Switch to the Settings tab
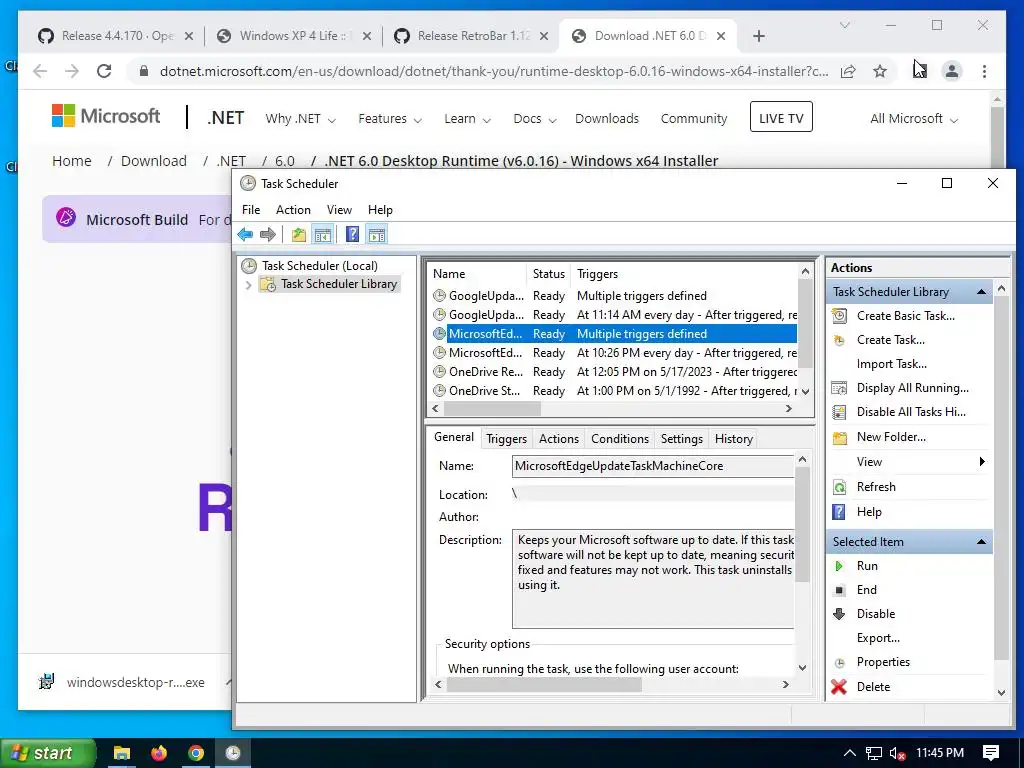1024x768 pixels. click(681, 439)
